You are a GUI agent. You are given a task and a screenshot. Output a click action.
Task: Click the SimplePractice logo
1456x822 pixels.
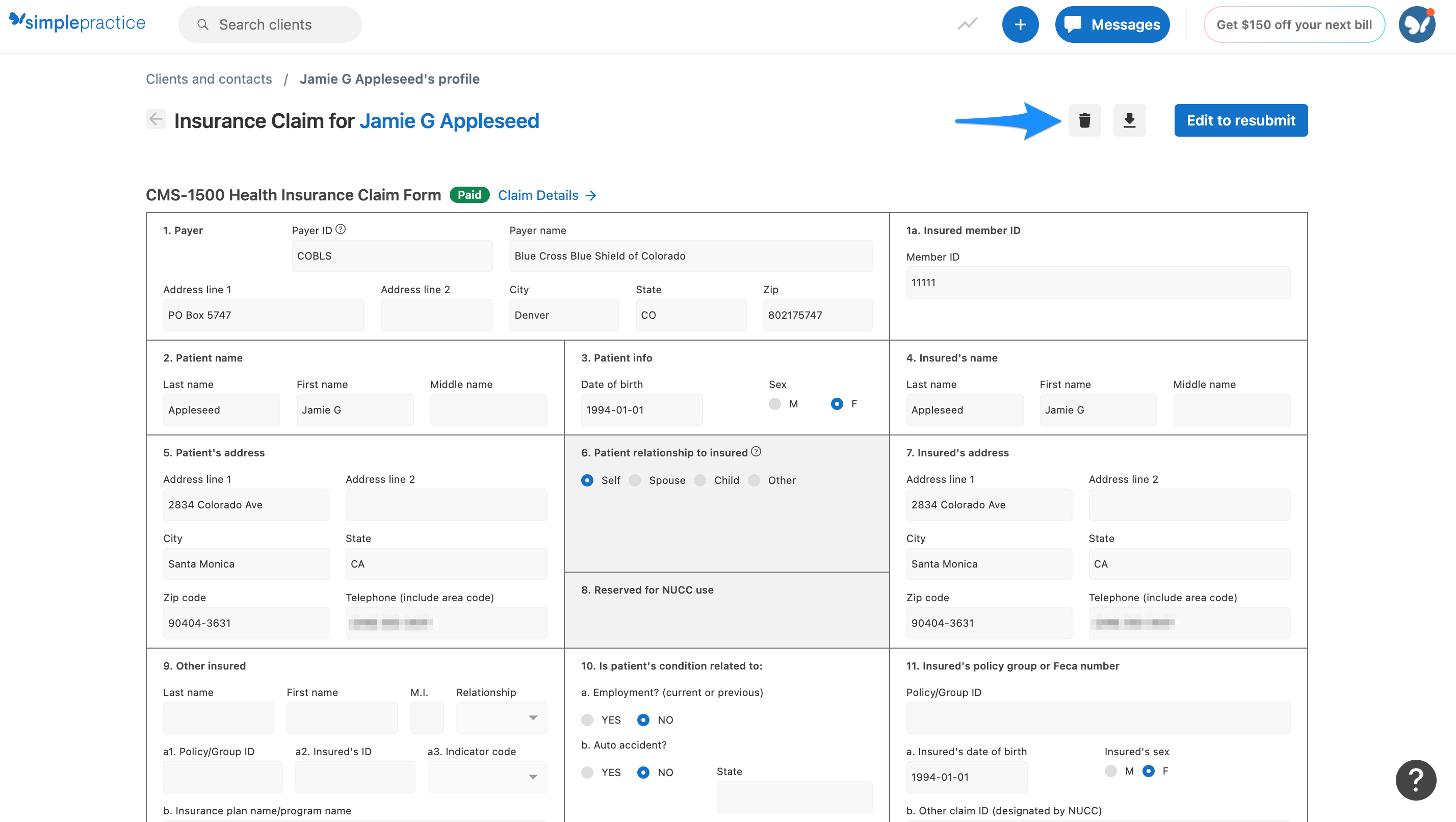[77, 22]
